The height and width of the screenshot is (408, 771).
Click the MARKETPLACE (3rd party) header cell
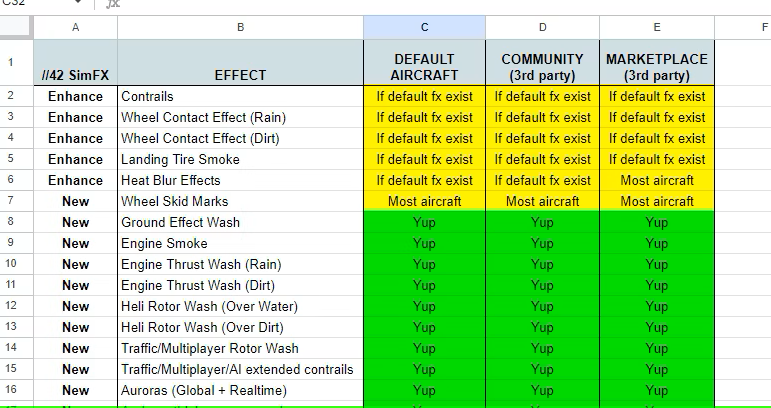point(657,62)
